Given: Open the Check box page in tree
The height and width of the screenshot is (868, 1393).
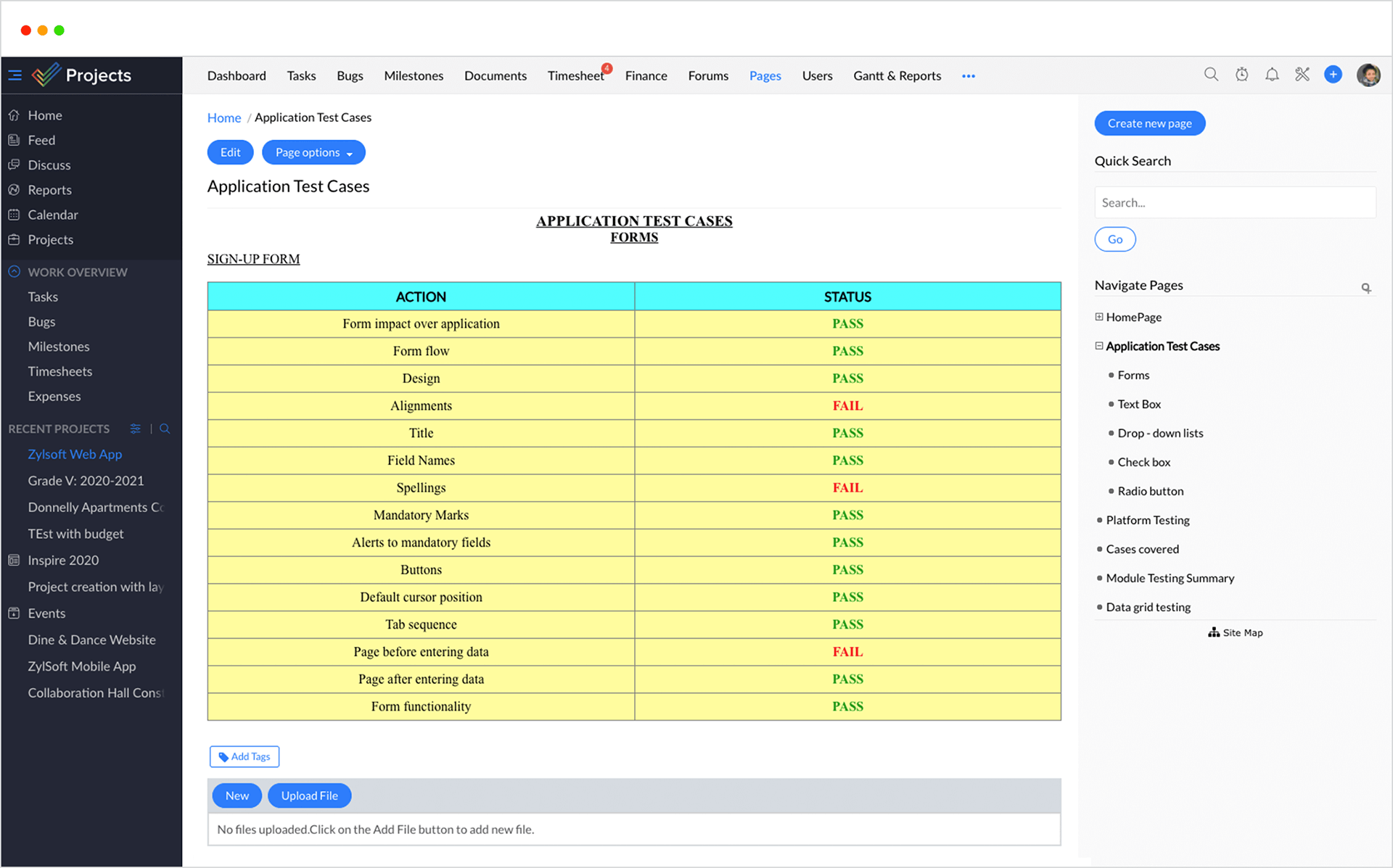Looking at the screenshot, I should [x=1143, y=462].
